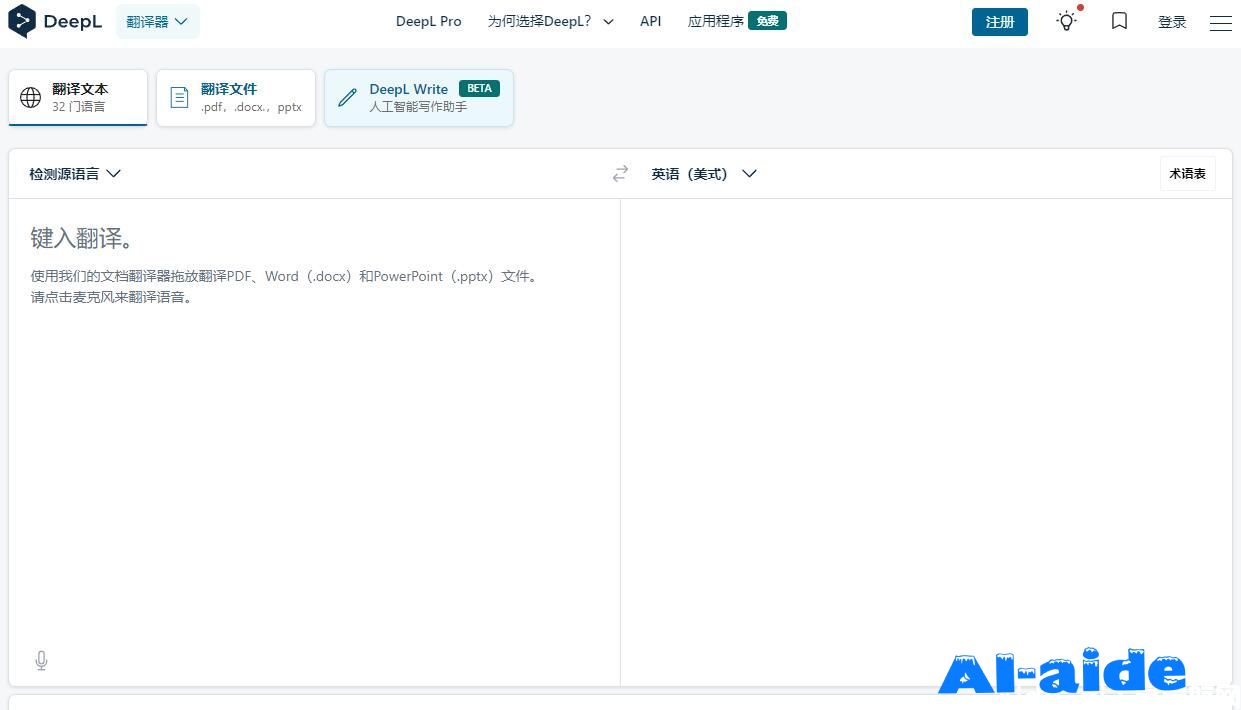Activate the microphone voice input icon
1241x710 pixels.
(41, 660)
